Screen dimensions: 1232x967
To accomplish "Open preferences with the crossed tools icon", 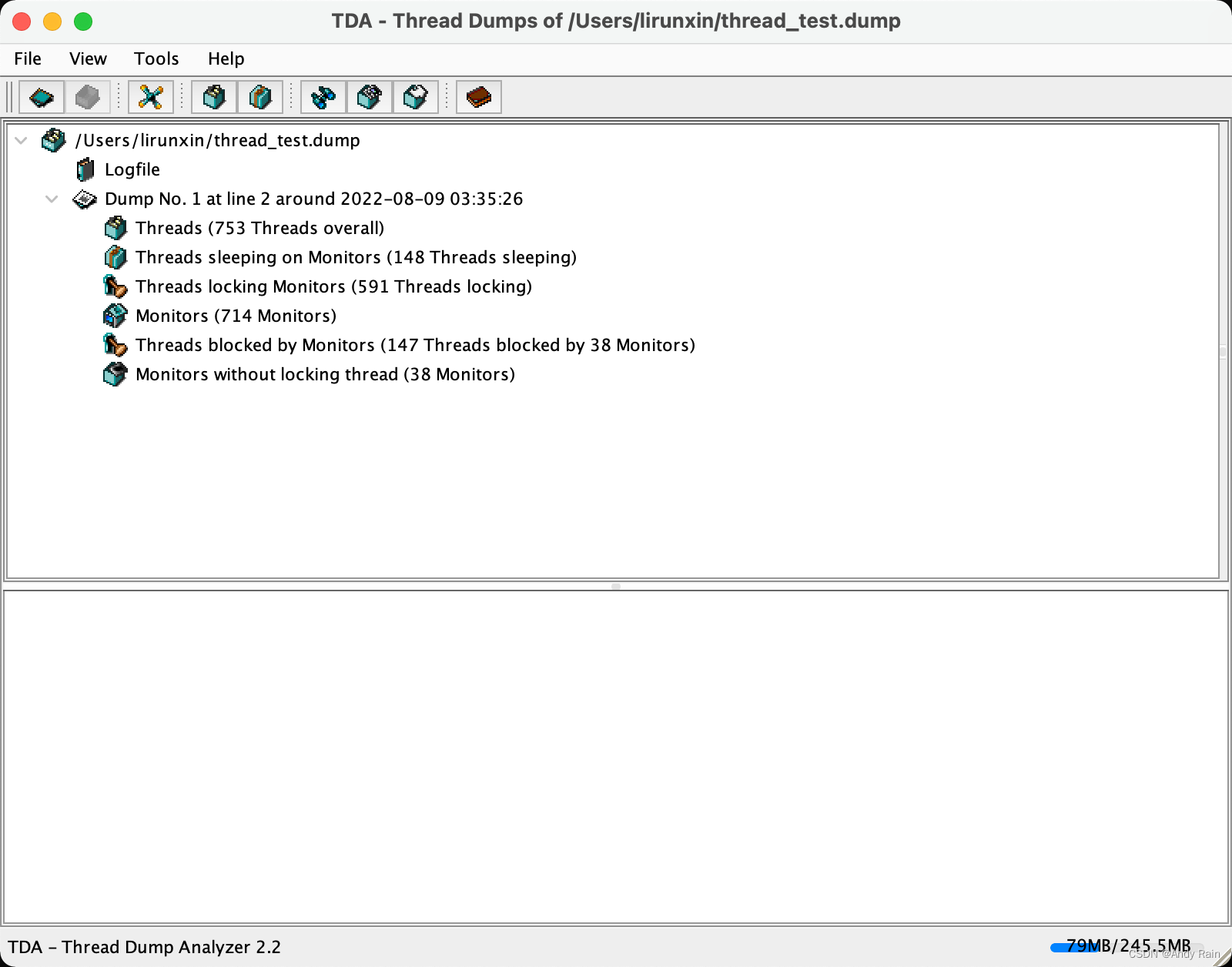I will tap(151, 97).
